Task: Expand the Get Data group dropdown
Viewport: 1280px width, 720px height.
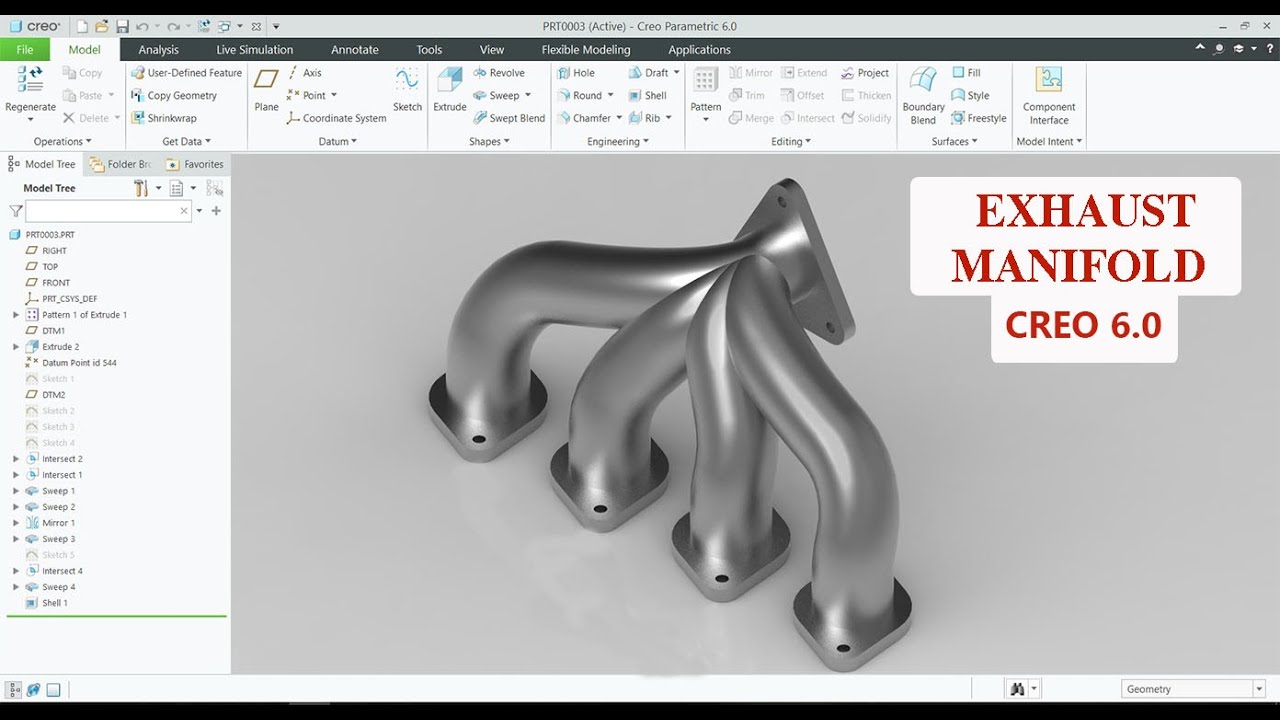Action: (186, 142)
